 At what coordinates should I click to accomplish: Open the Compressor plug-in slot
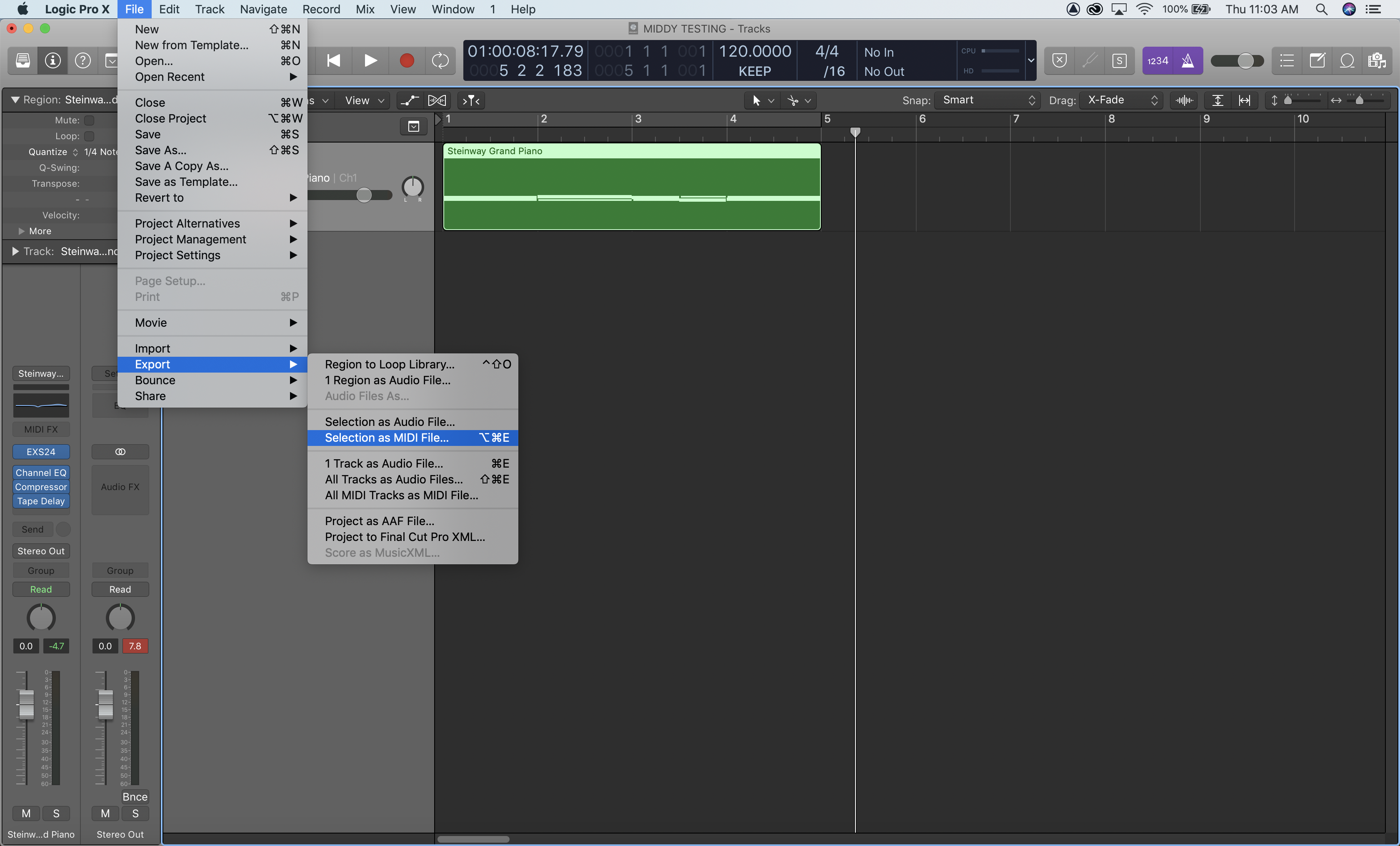[41, 487]
